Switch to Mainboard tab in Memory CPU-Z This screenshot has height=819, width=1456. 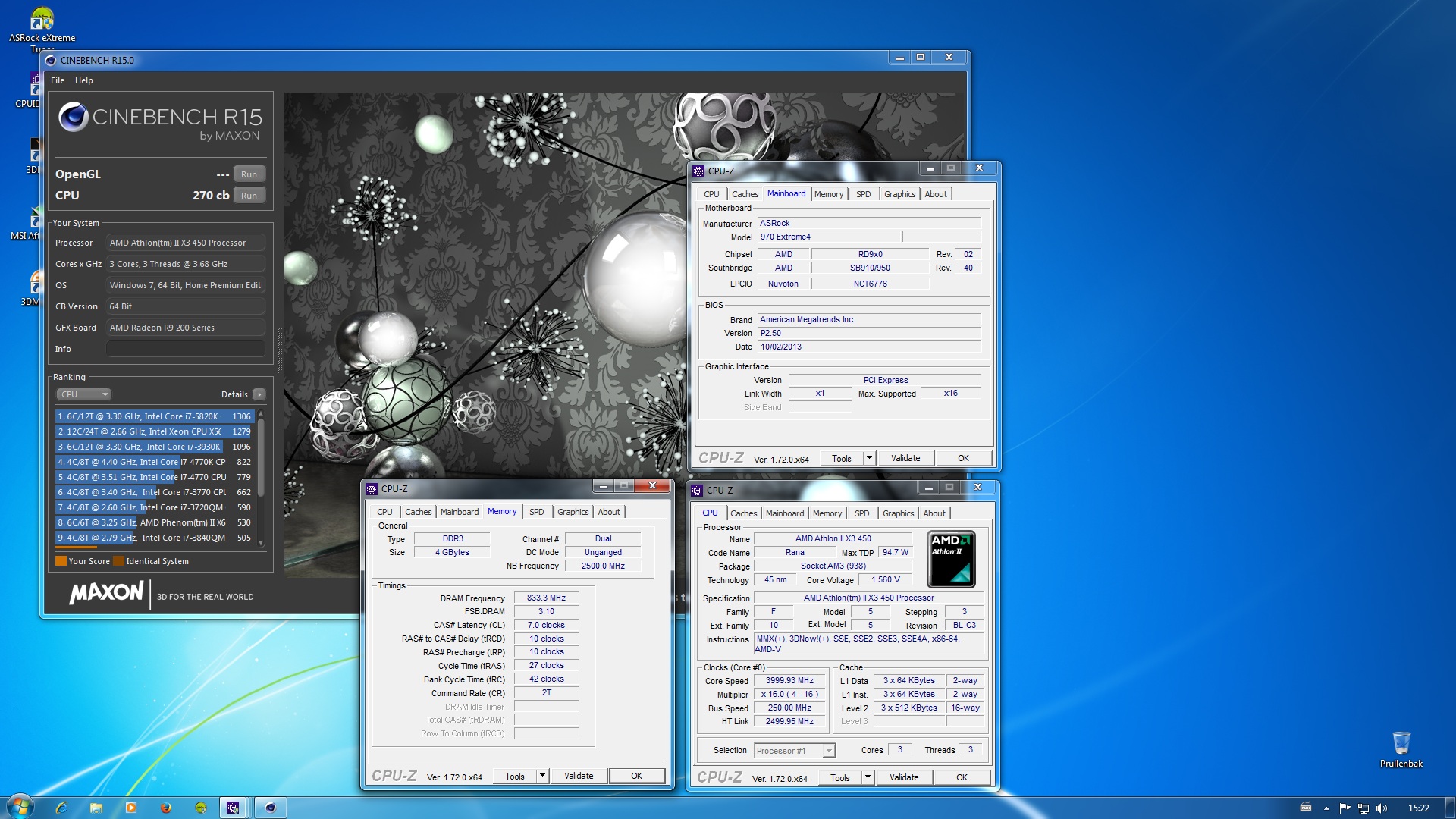460,512
